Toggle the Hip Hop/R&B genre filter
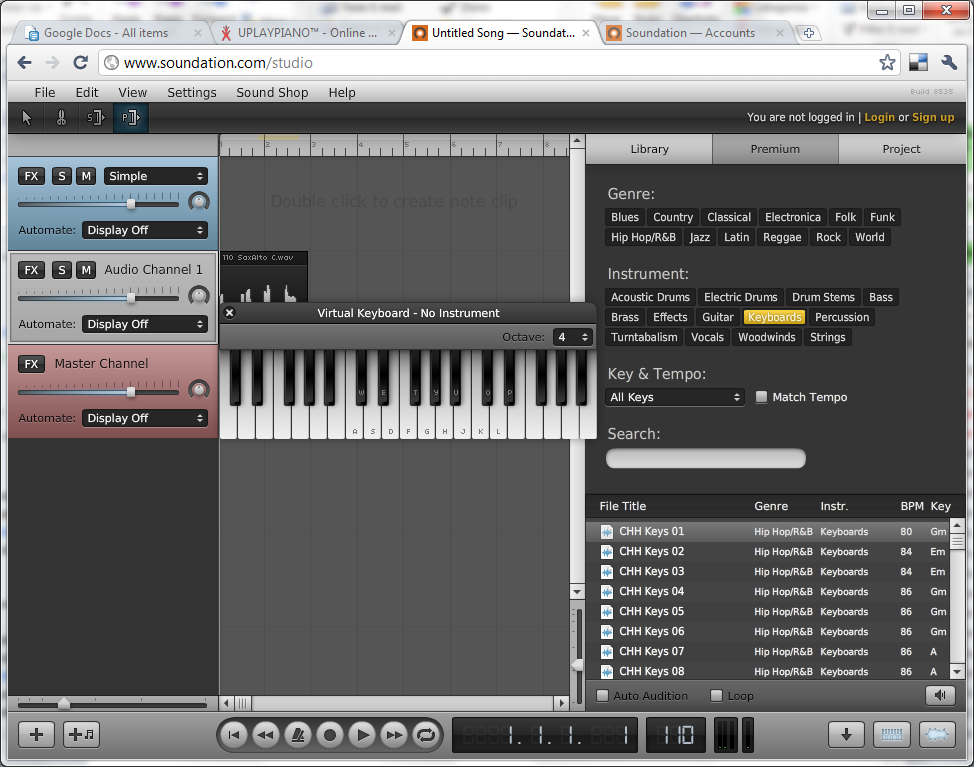This screenshot has height=767, width=974. tap(643, 237)
